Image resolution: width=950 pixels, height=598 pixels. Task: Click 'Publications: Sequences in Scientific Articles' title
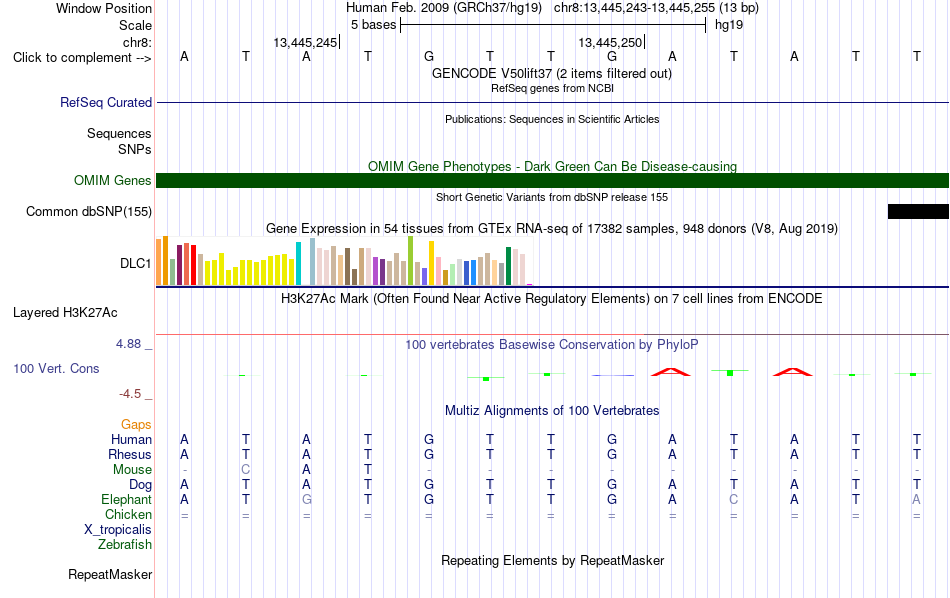pyautogui.click(x=552, y=119)
